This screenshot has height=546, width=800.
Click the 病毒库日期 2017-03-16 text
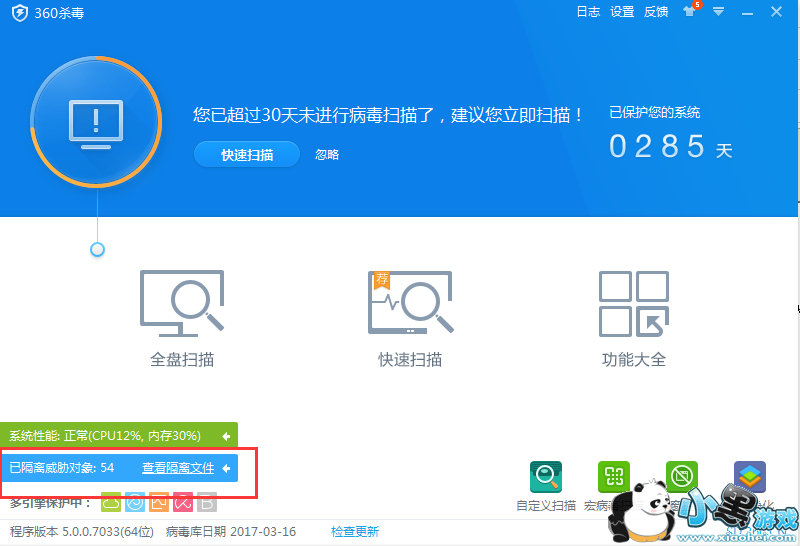tap(231, 532)
